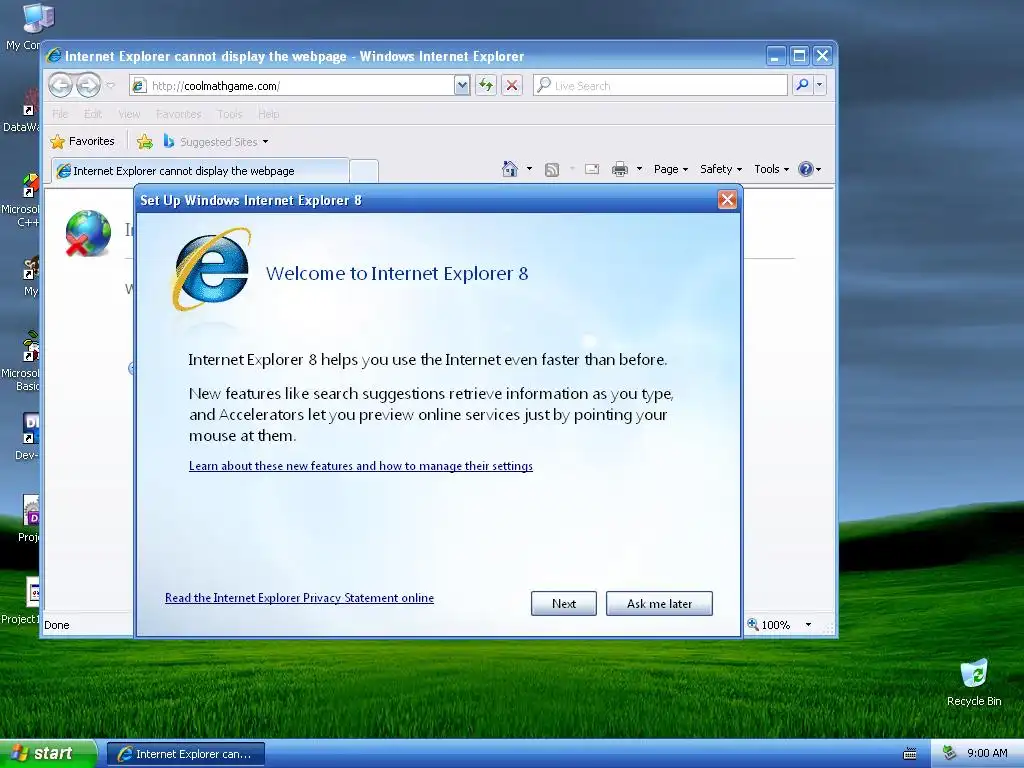Click the Live Search input box
This screenshot has width=1024, height=768.
(x=660, y=86)
